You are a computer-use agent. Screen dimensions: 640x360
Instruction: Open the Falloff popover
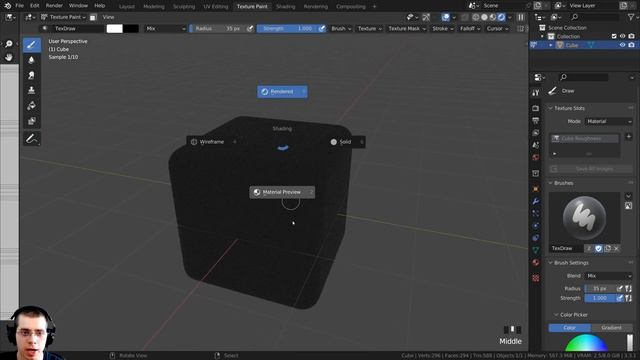470,29
